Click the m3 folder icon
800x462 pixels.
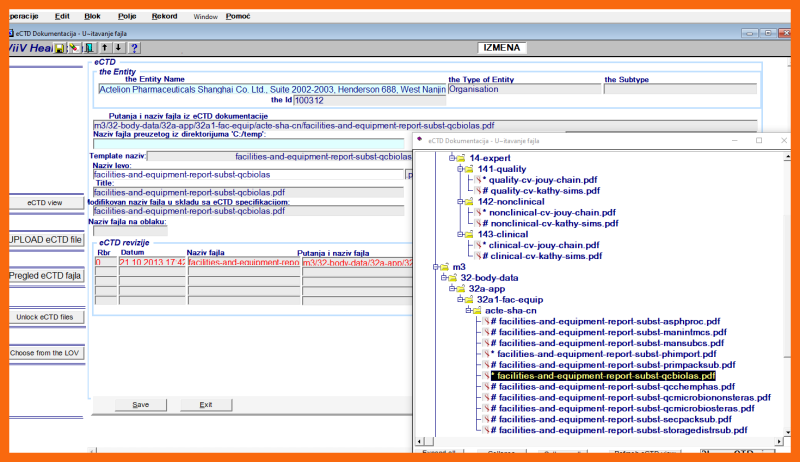[443, 267]
